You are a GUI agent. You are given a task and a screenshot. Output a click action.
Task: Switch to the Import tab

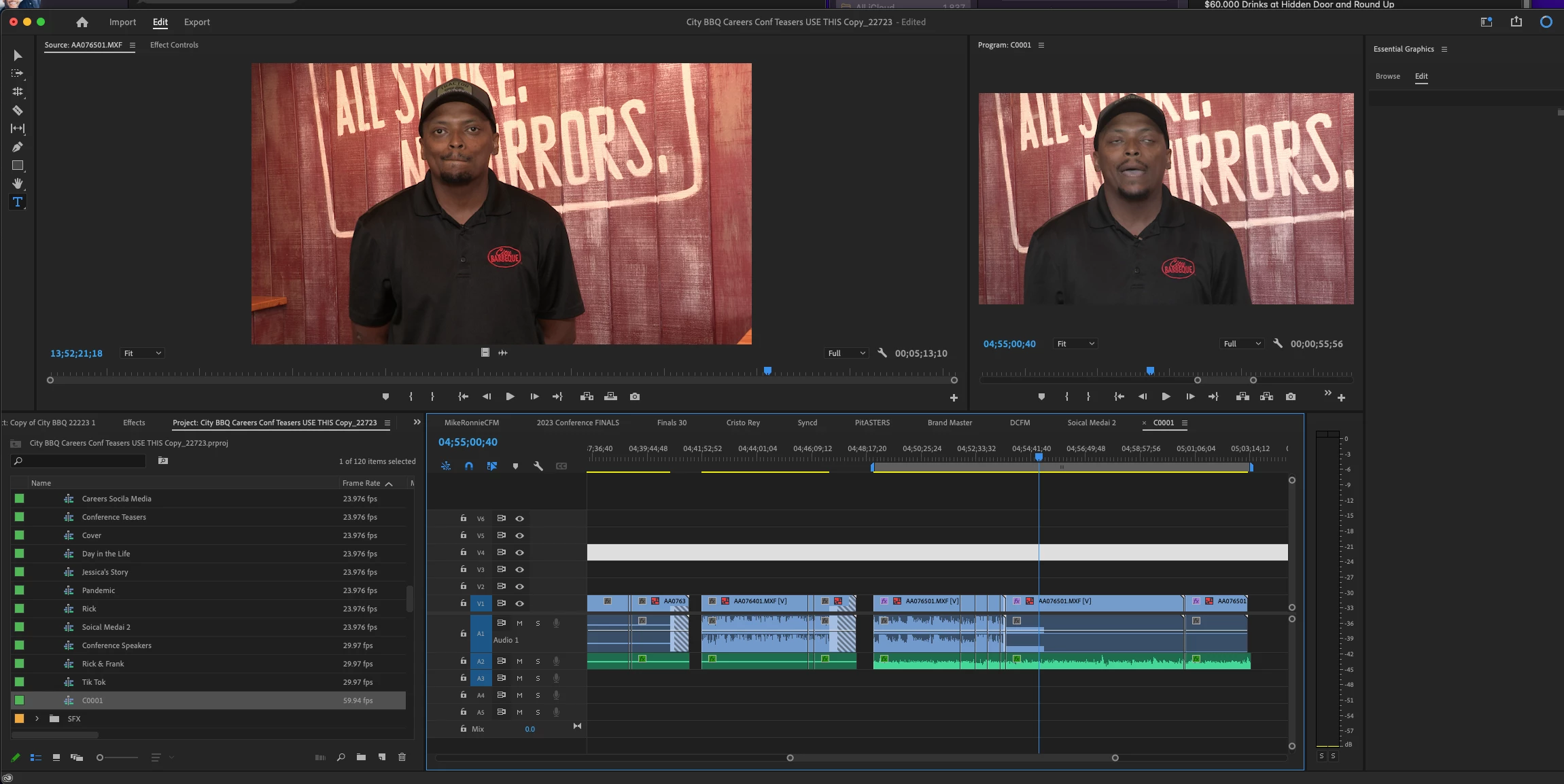coord(122,22)
